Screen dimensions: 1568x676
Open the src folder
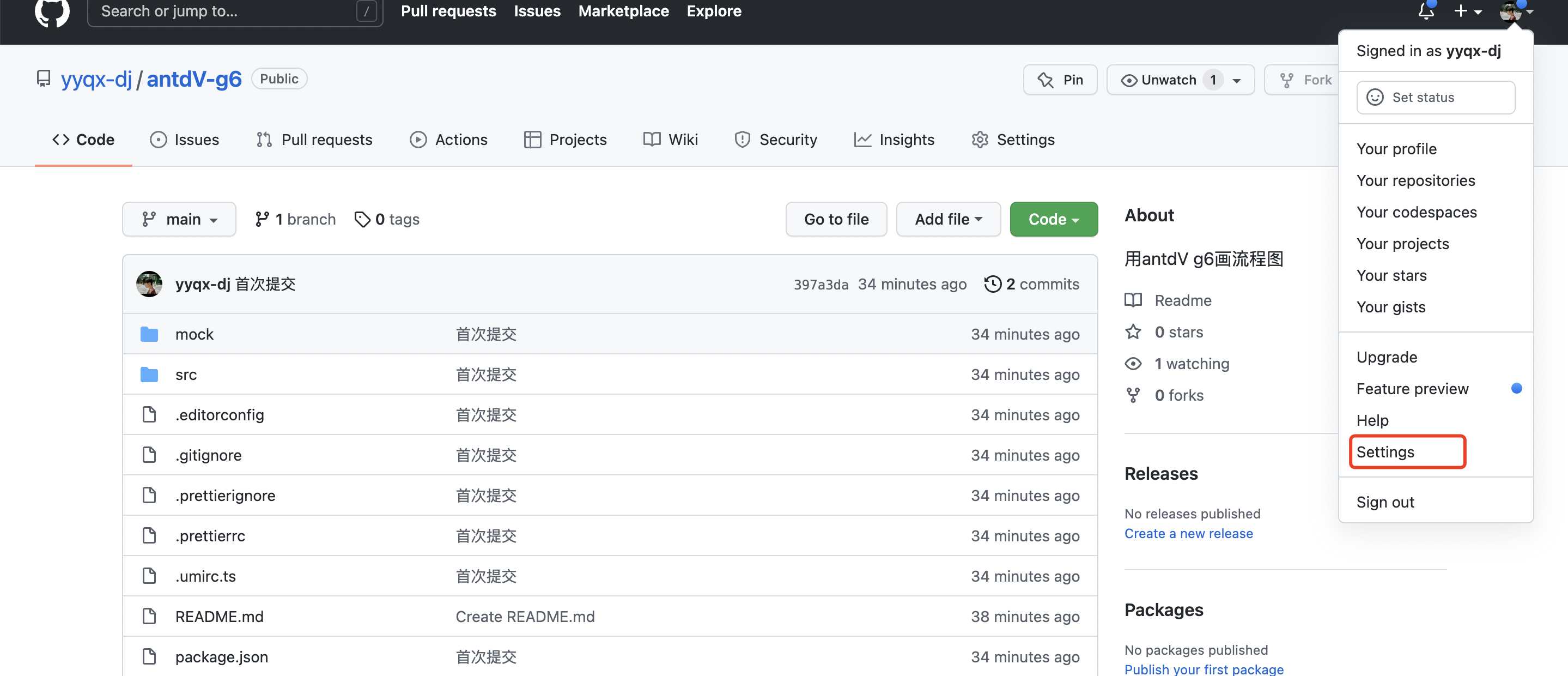[186, 375]
